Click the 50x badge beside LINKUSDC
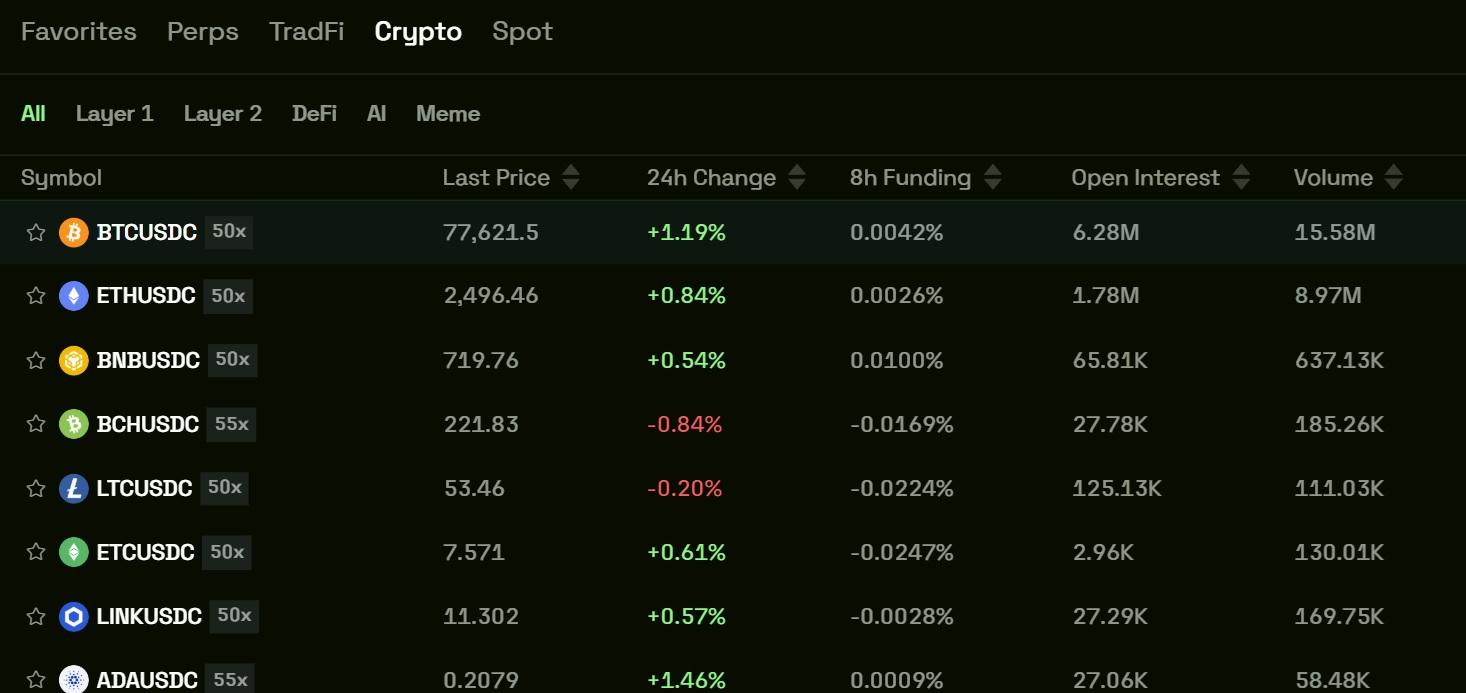 [x=235, y=616]
